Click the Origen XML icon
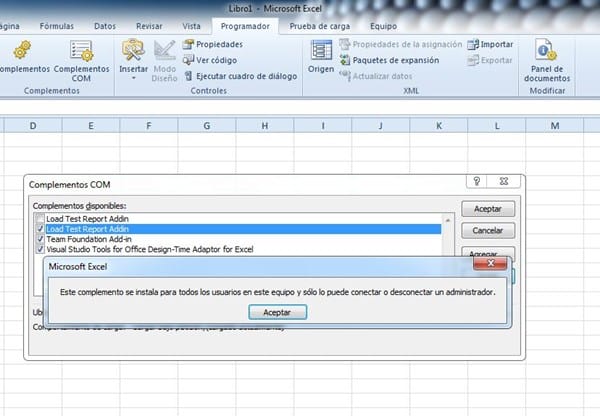Image resolution: width=600 pixels, height=416 pixels. (x=321, y=55)
